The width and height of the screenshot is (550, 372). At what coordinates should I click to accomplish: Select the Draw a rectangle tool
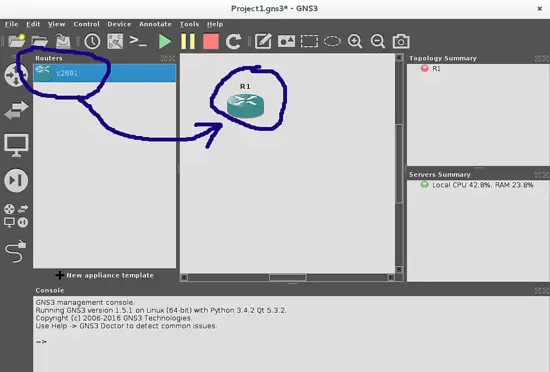tap(309, 41)
